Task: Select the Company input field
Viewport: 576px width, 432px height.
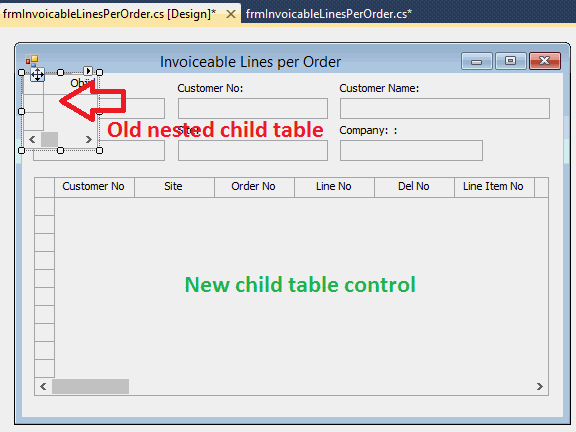Action: (411, 150)
